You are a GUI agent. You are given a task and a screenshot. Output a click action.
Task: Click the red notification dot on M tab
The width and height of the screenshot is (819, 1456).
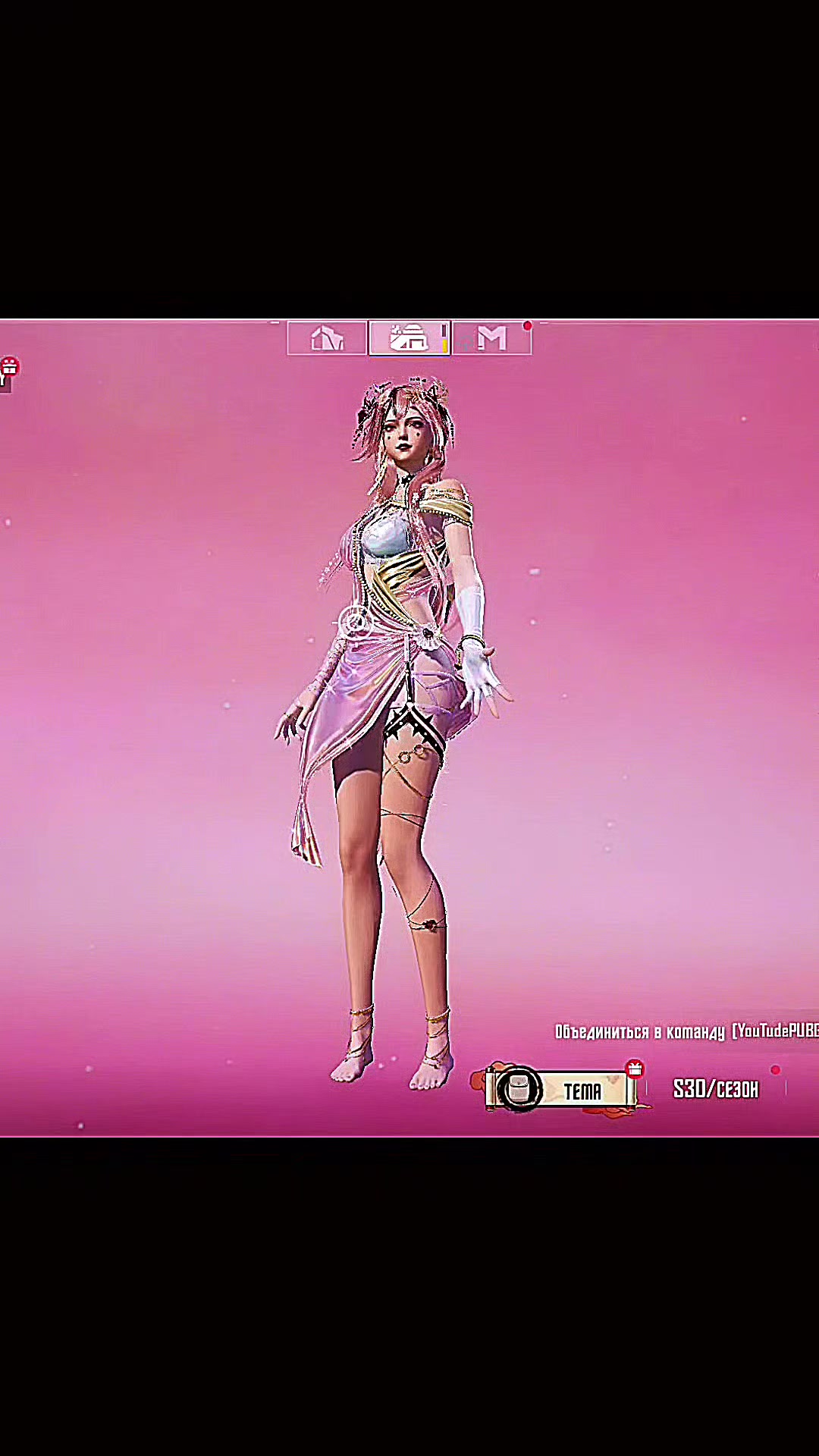coord(527,326)
